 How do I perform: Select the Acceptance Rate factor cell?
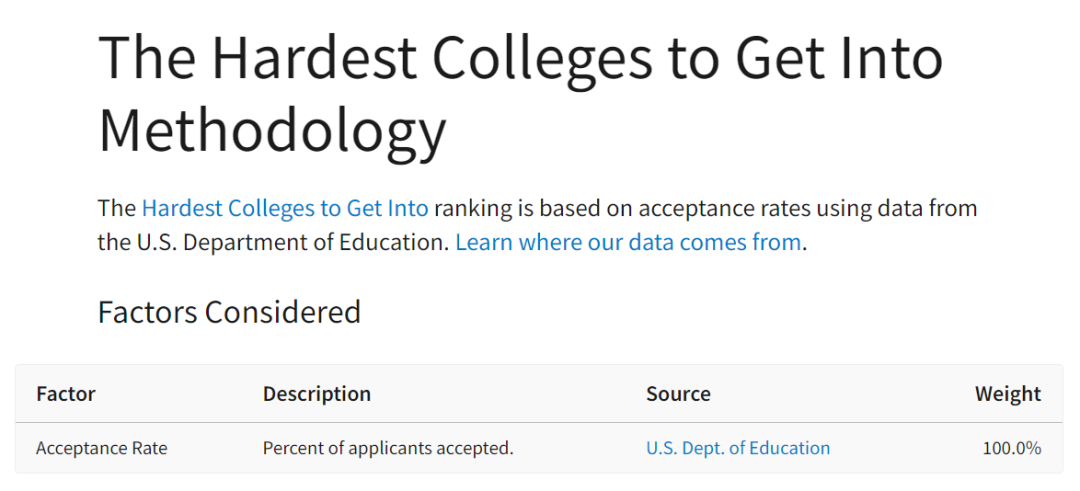(101, 448)
